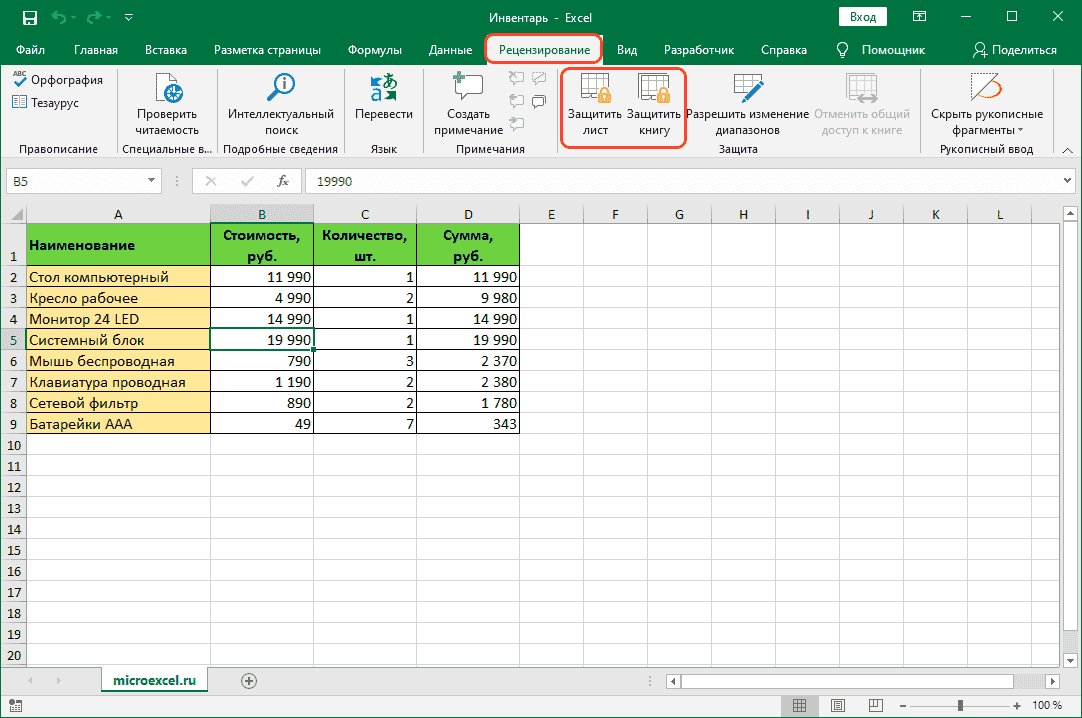Image resolution: width=1082 pixels, height=718 pixels.
Task: Add a new sheet with plus button
Action: 249,680
